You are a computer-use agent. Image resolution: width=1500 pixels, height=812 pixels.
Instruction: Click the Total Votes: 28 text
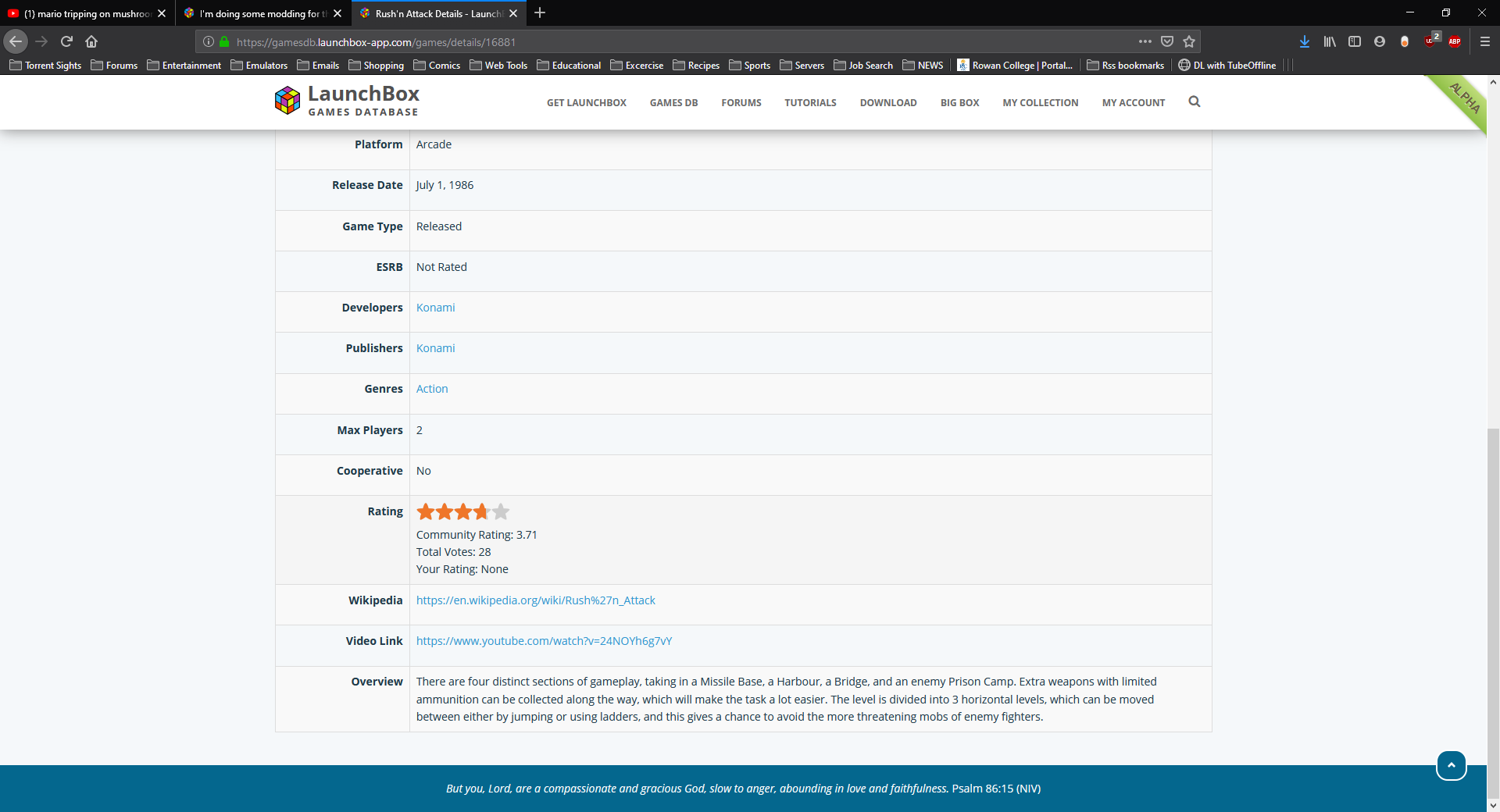(x=453, y=552)
